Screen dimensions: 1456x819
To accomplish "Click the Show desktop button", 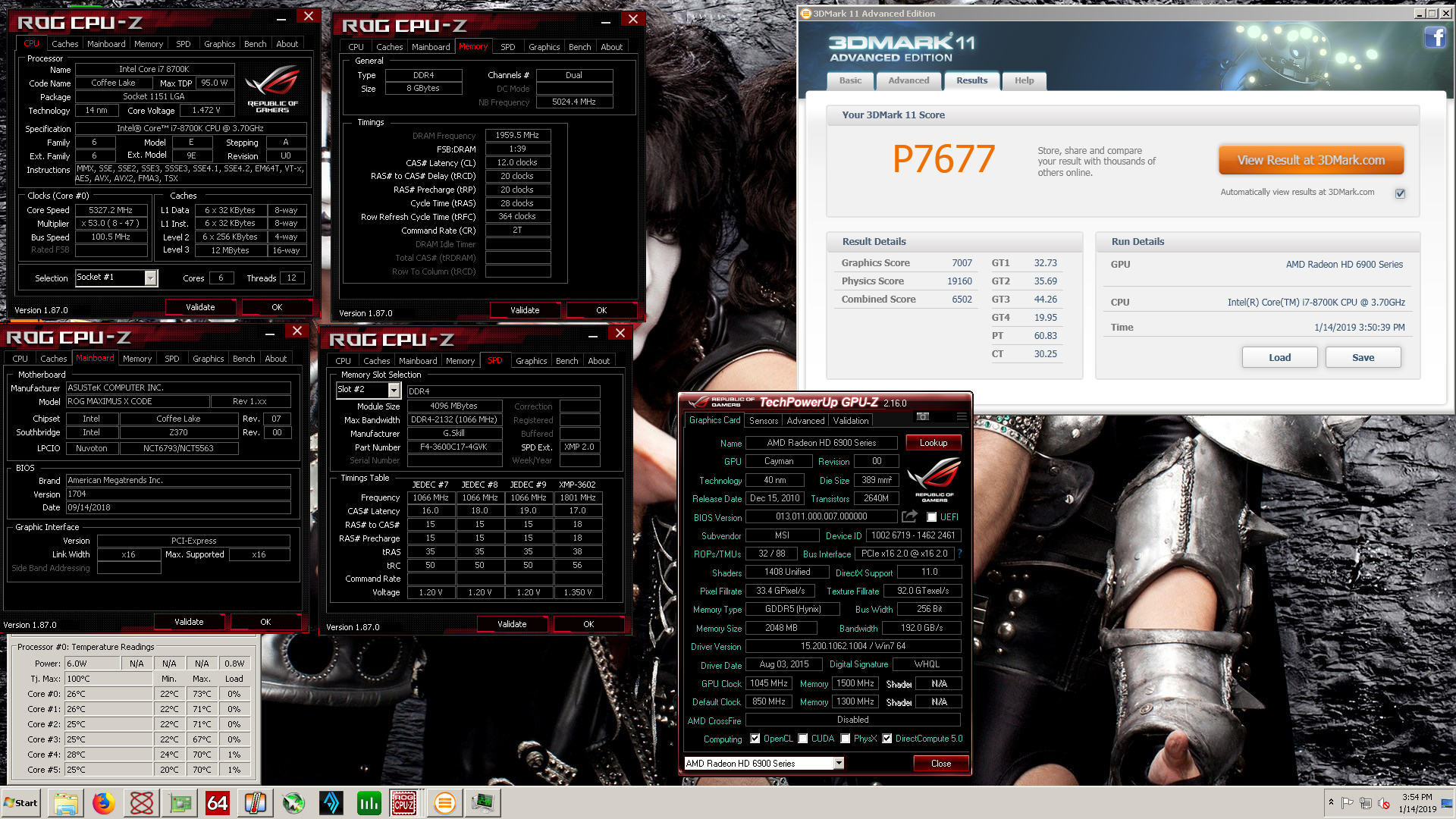I will pos(1448,802).
